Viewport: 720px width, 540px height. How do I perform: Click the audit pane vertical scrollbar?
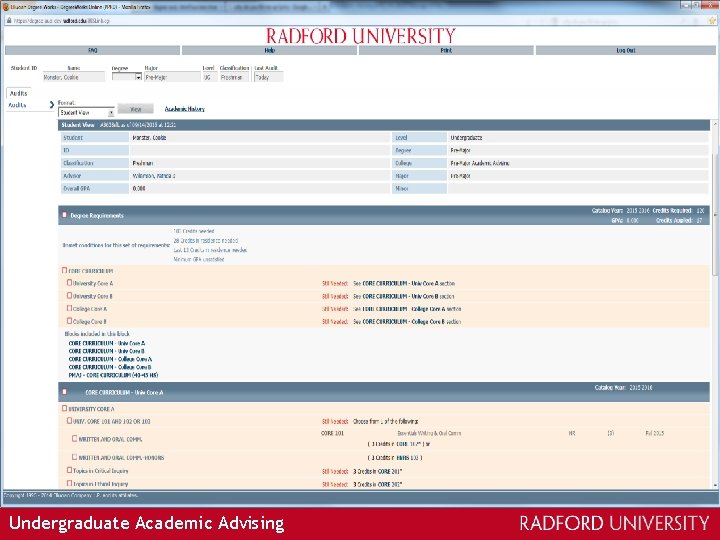[x=715, y=216]
